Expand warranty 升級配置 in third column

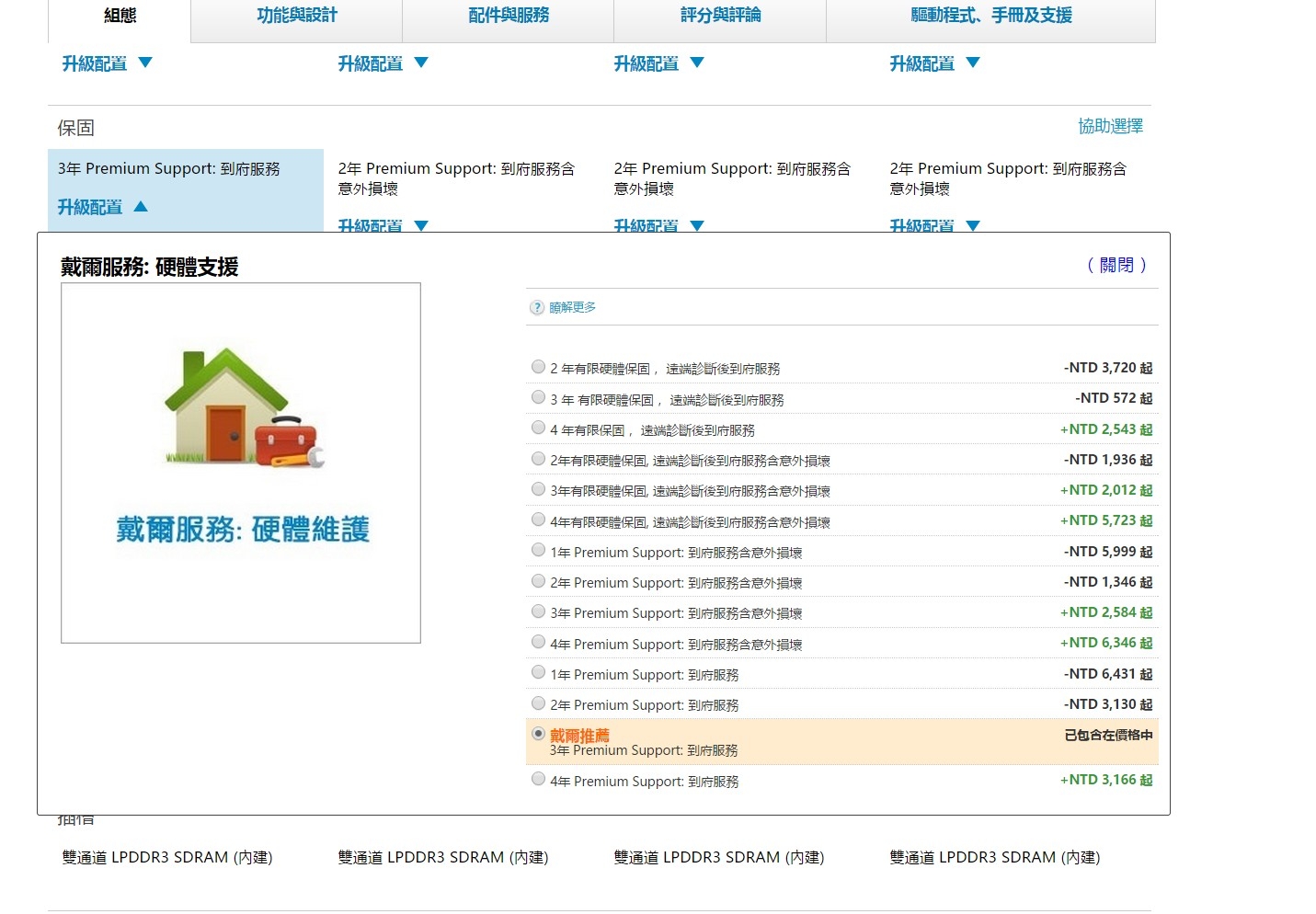(x=658, y=225)
